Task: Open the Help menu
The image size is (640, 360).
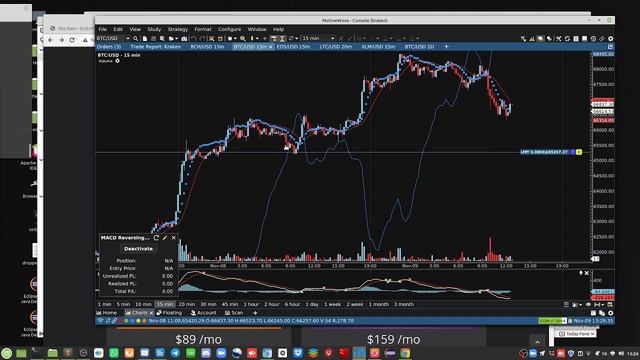Action: [x=278, y=29]
